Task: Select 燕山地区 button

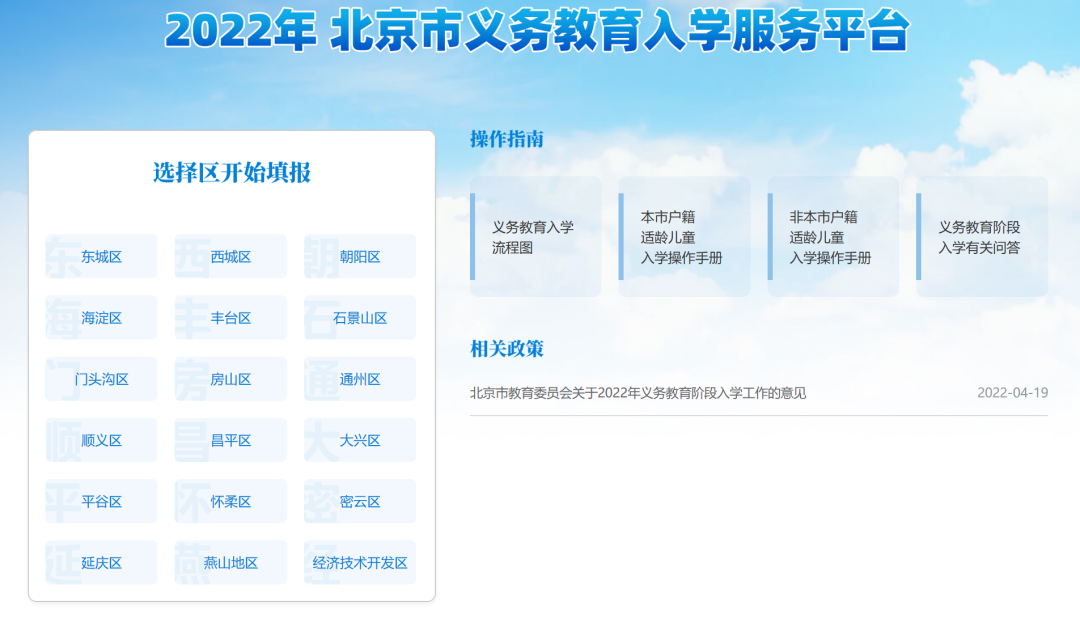Action: tap(231, 563)
